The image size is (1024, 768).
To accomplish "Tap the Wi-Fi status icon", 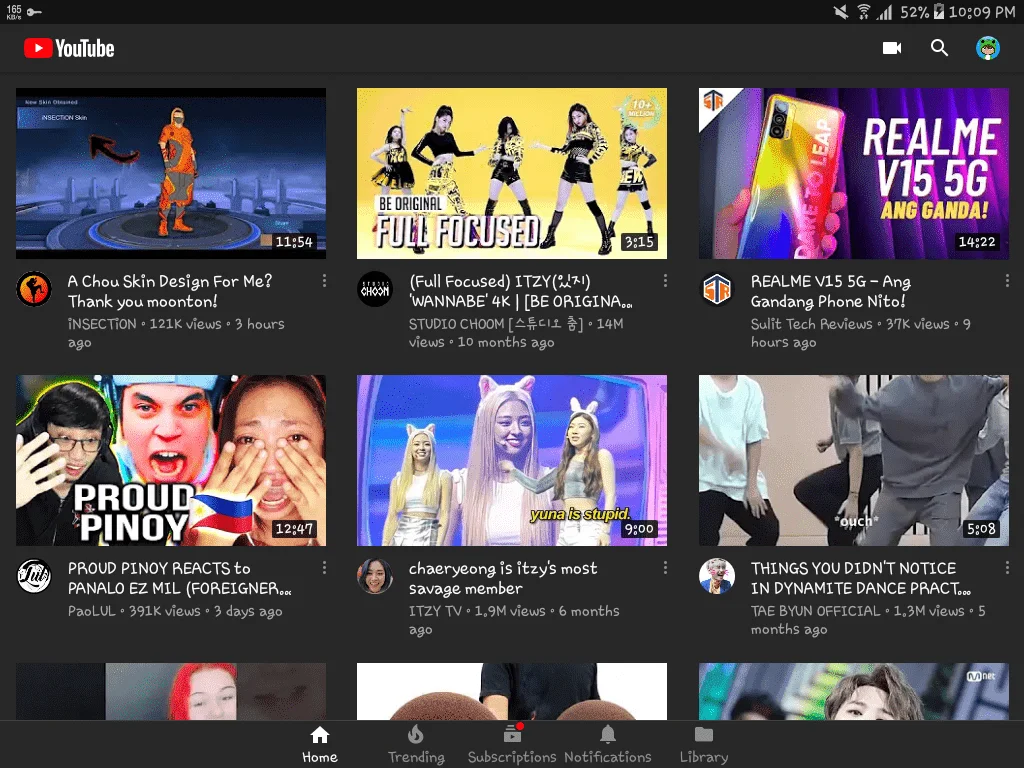I will click(863, 12).
